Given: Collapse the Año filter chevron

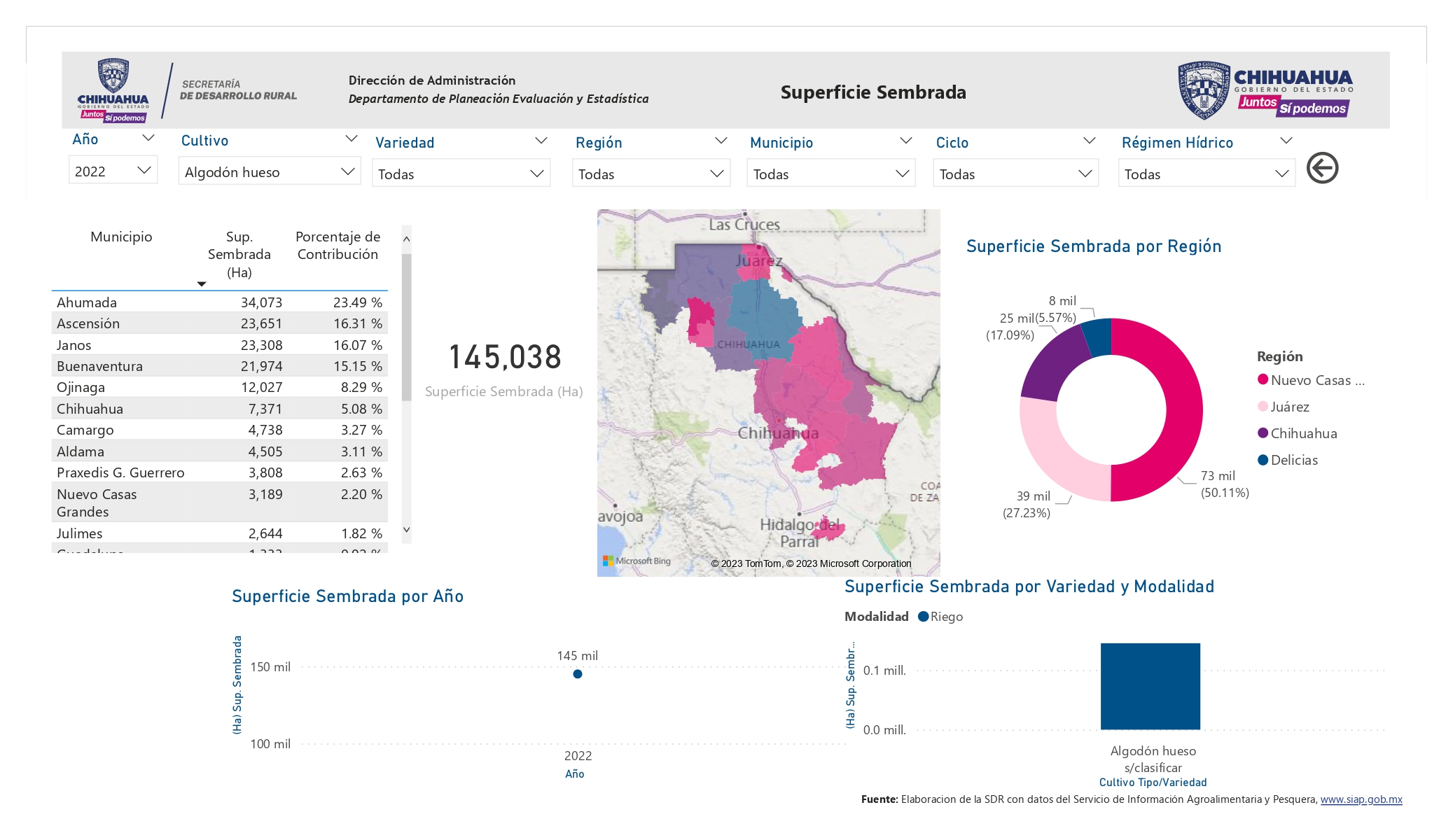Looking at the screenshot, I should [x=148, y=139].
